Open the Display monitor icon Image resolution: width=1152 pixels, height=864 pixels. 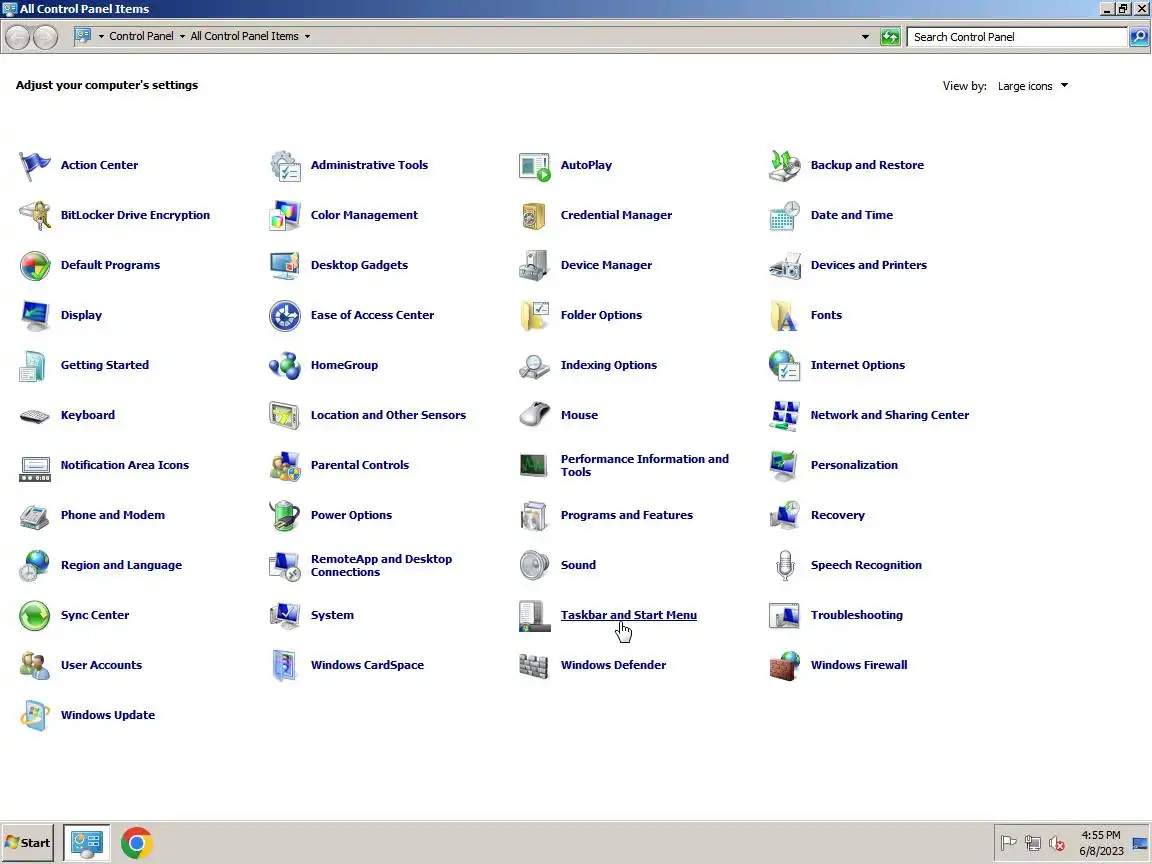click(35, 315)
